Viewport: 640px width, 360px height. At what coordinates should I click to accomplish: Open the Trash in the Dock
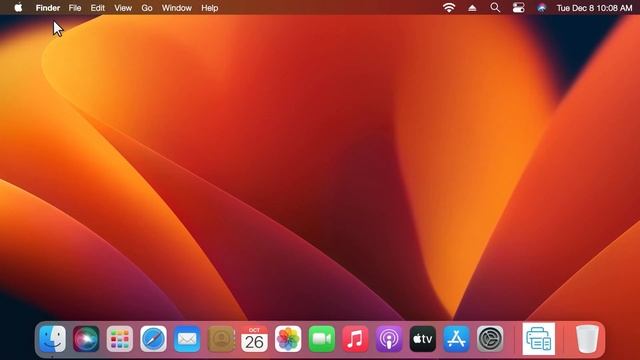[x=587, y=339]
